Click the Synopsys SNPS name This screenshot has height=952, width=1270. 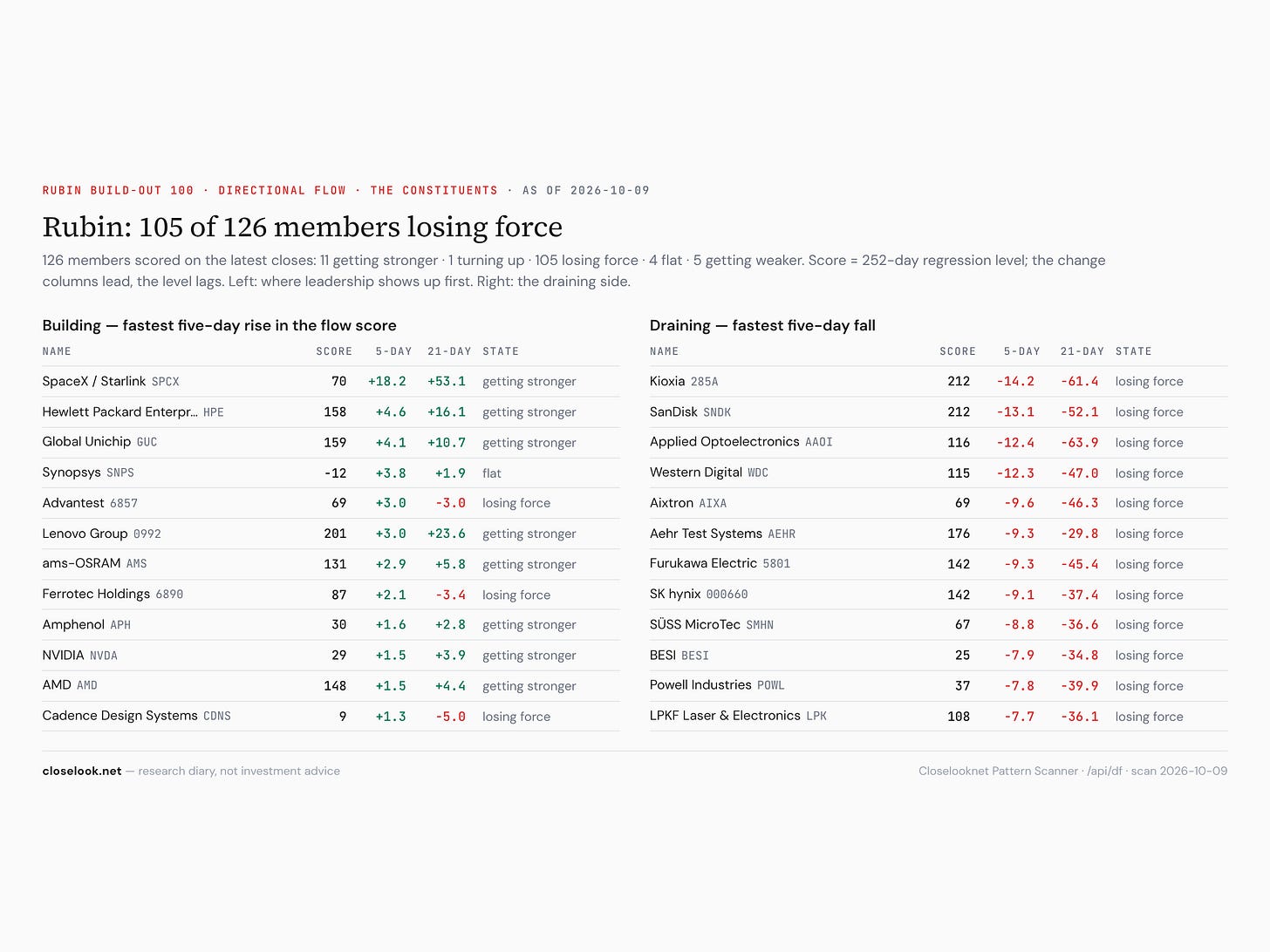click(x=88, y=473)
